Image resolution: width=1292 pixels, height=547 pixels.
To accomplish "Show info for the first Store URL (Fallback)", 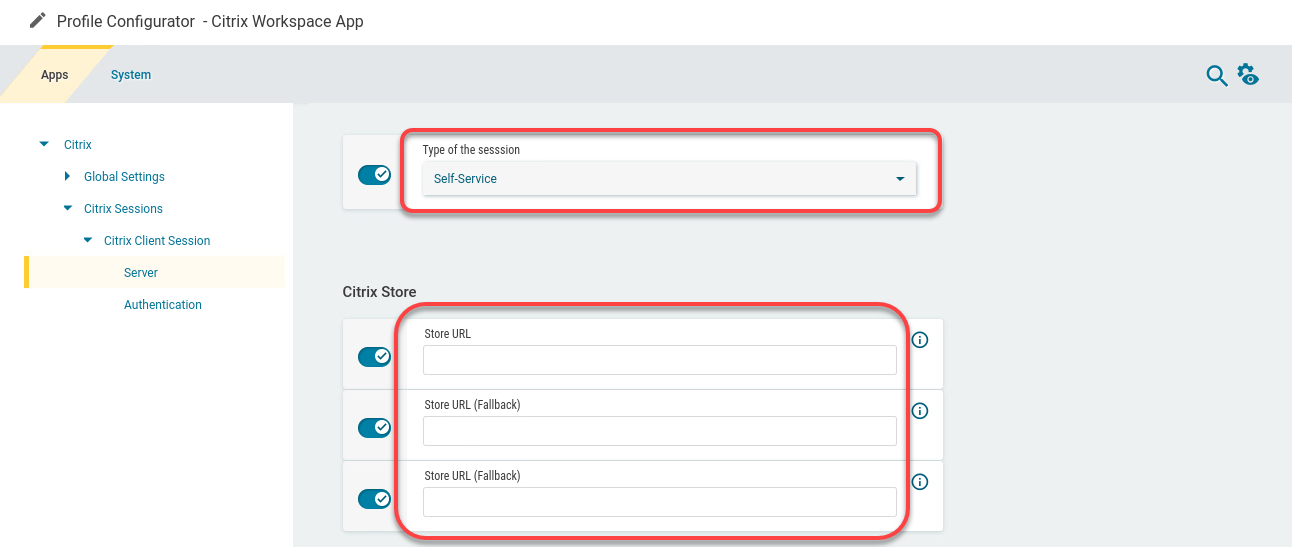I will [920, 411].
